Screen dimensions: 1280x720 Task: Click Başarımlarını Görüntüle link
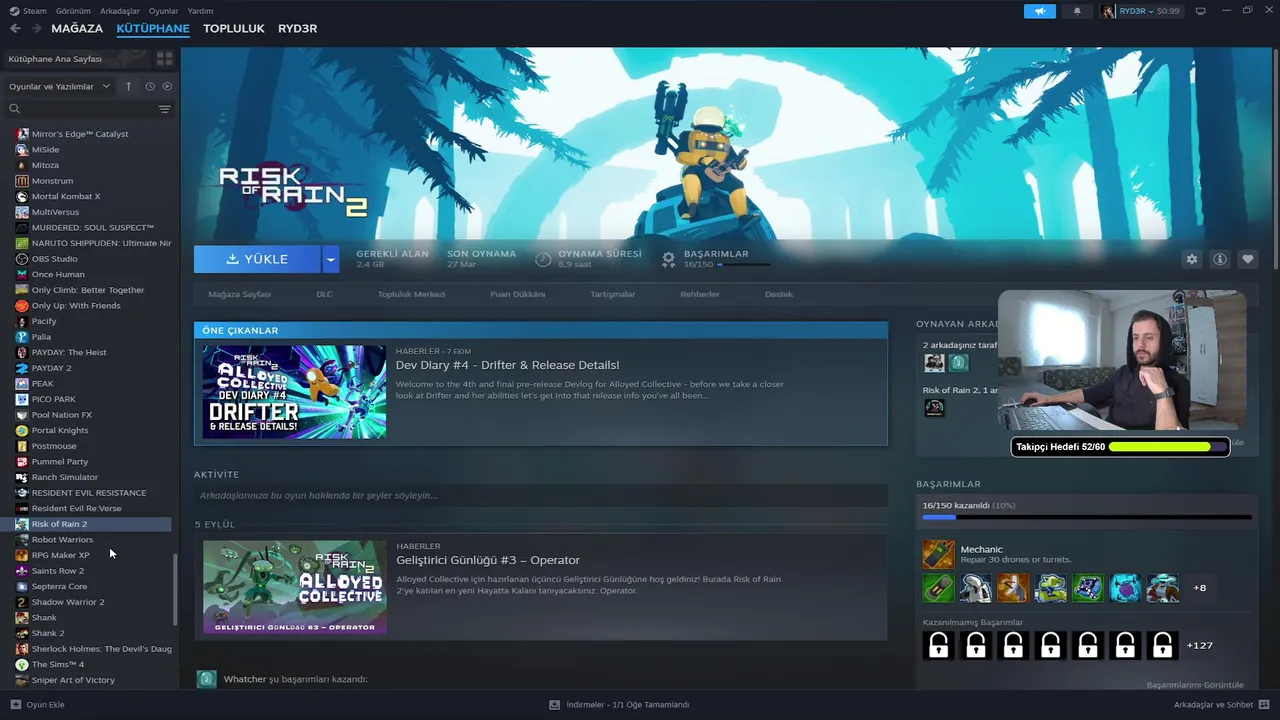coord(1195,685)
